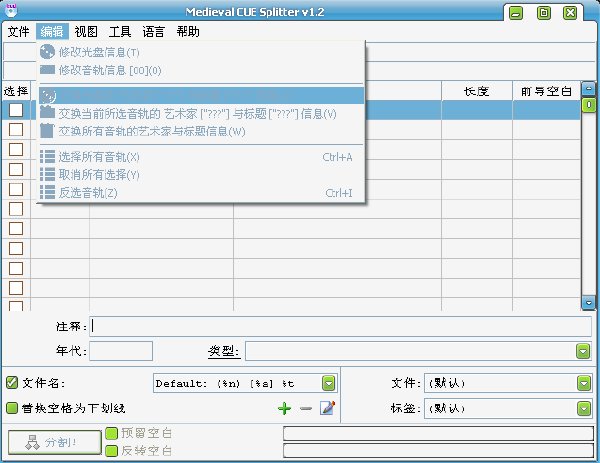Click the highlighted menu entry under 修改音轨信息
The height and width of the screenshot is (463, 600).
[x=201, y=95]
